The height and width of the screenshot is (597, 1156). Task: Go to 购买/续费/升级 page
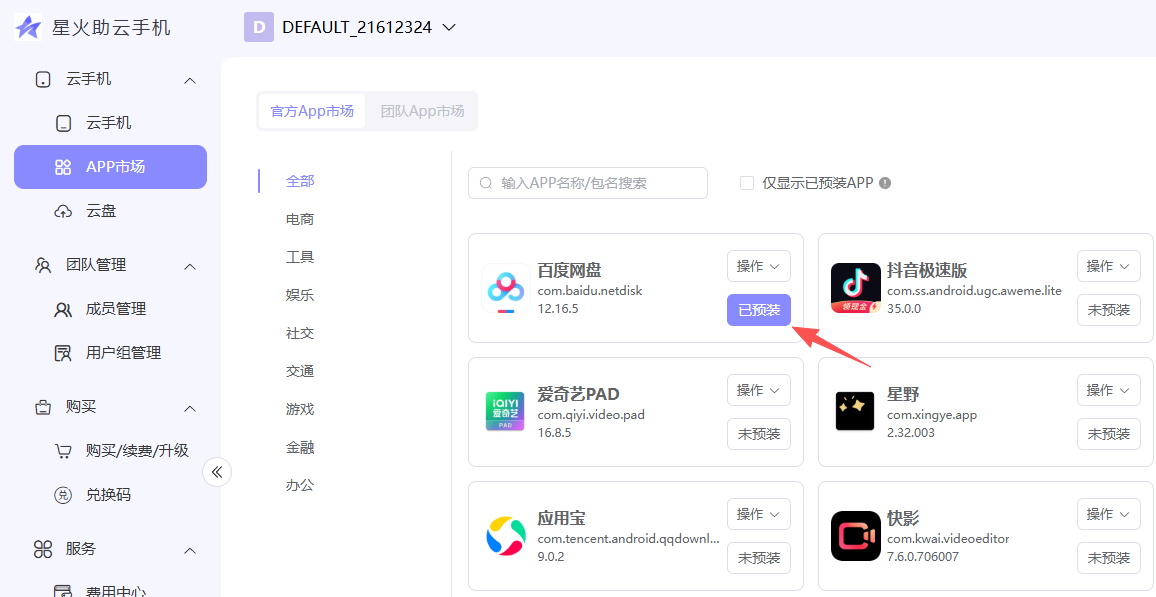pyautogui.click(x=137, y=451)
